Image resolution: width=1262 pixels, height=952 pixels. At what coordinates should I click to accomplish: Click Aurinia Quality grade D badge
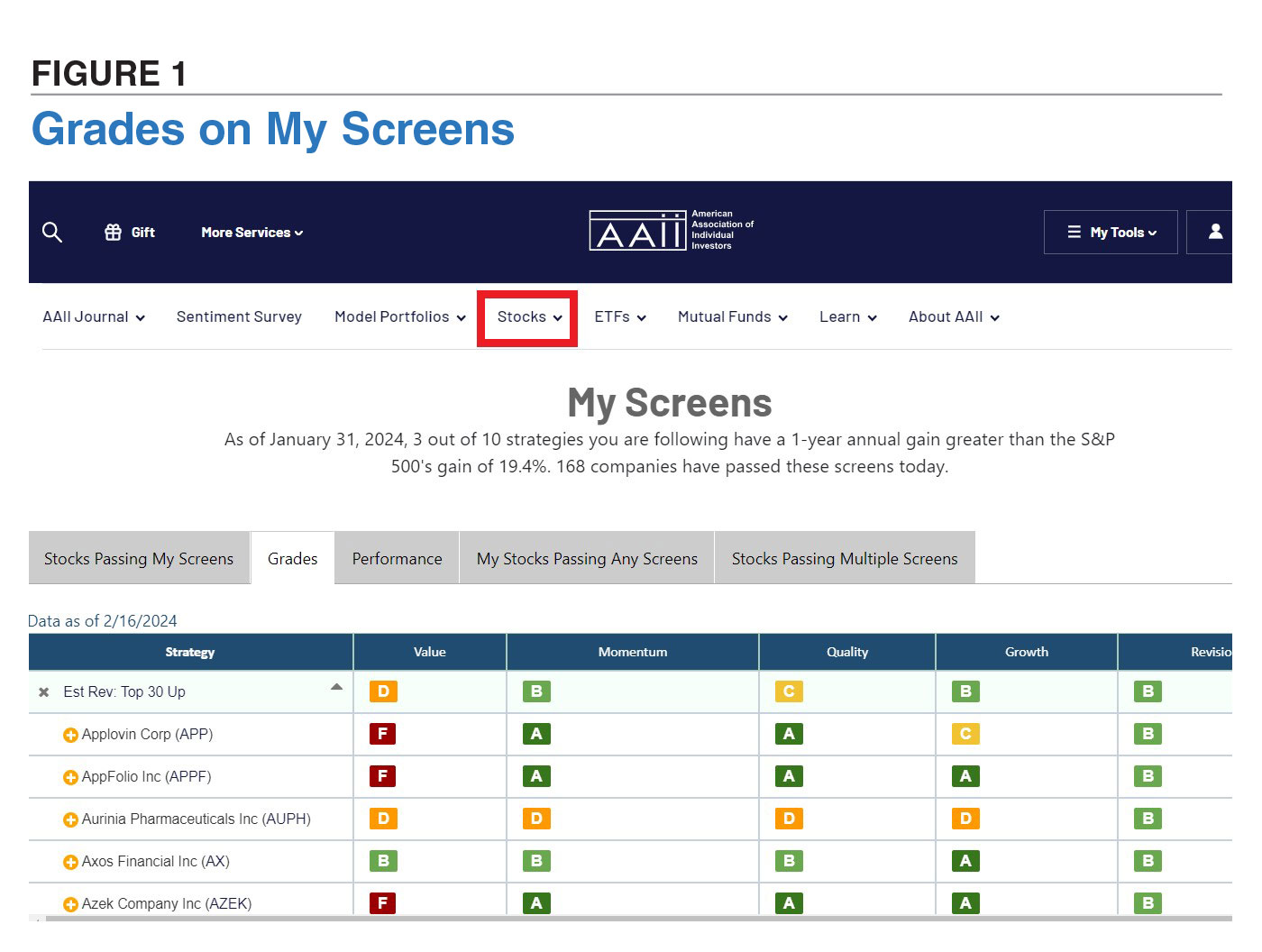(789, 819)
